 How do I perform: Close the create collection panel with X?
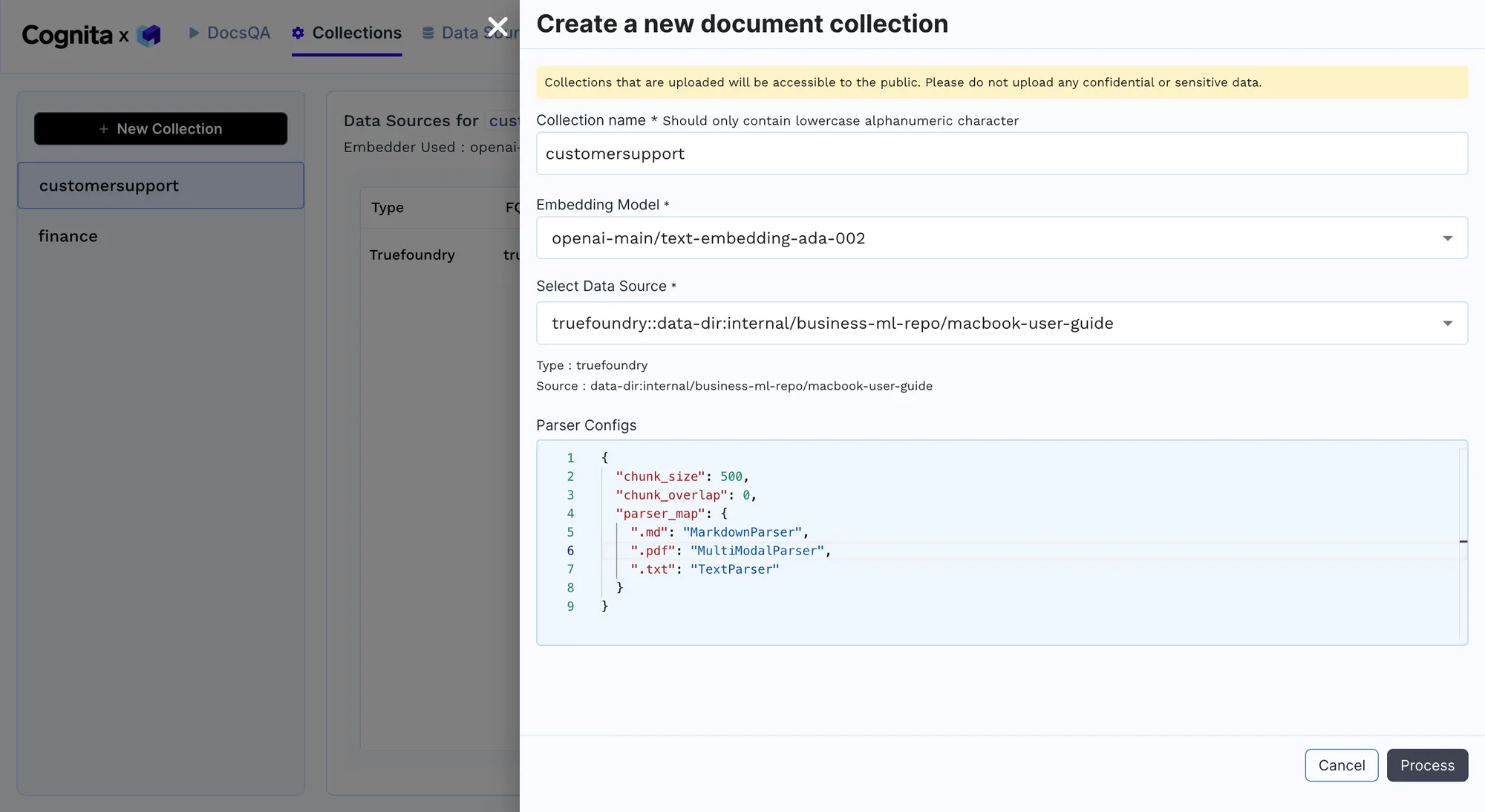[497, 27]
